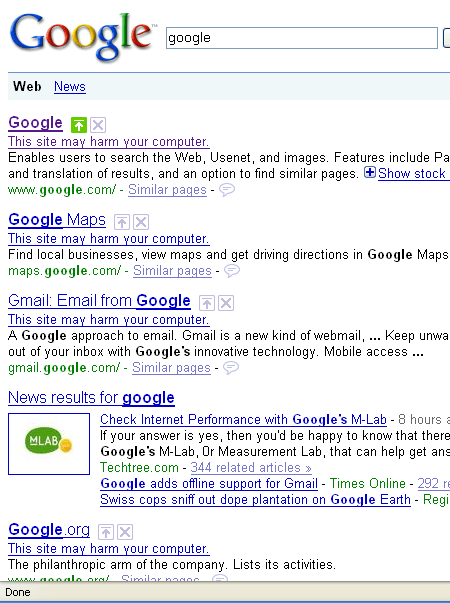Open comment bubble for maps.google.com result
The width and height of the screenshot is (450, 603).
click(x=232, y=271)
